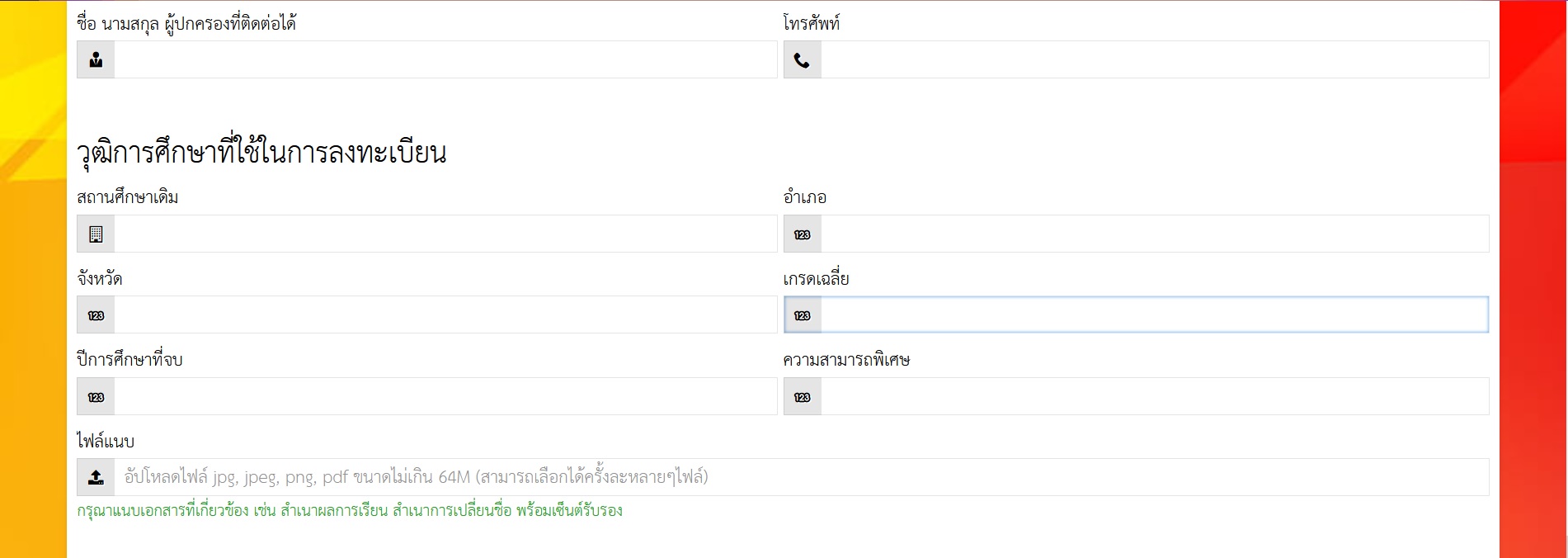Click the guardian person icon

click(x=96, y=59)
